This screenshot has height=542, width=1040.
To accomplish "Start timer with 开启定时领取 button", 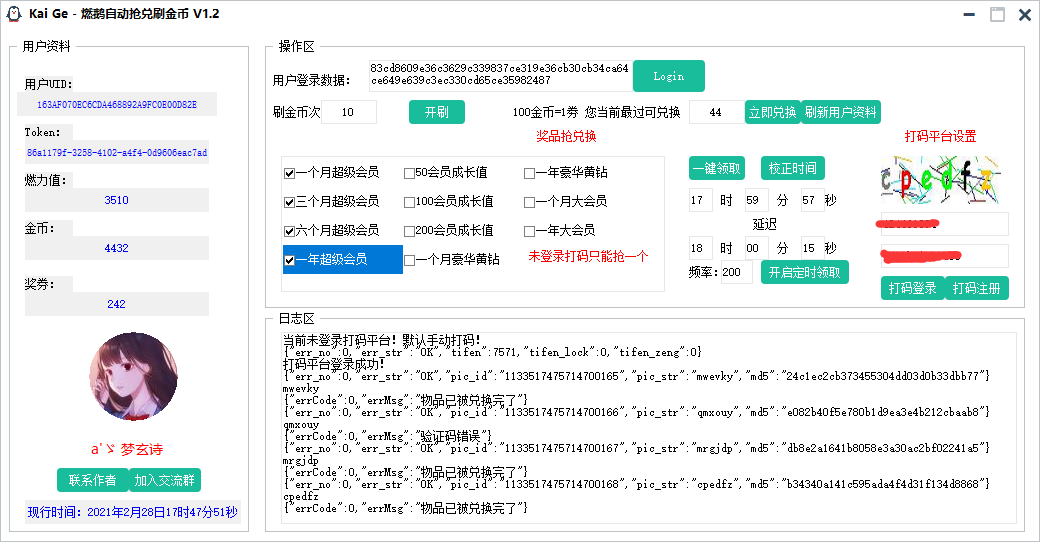I will coord(804,272).
